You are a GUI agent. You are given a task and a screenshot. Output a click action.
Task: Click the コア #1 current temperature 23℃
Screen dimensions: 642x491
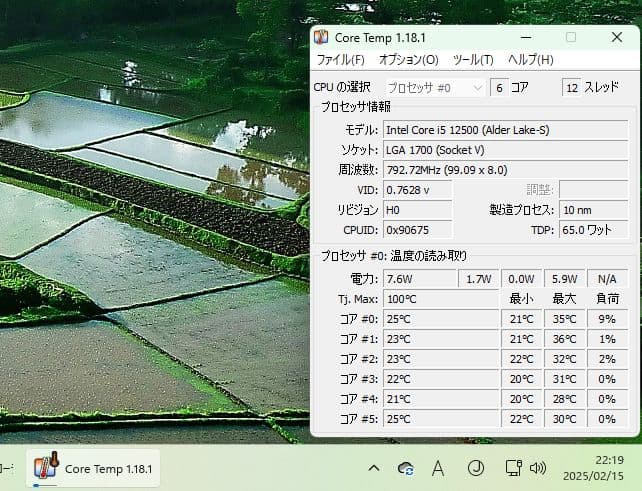(441, 339)
